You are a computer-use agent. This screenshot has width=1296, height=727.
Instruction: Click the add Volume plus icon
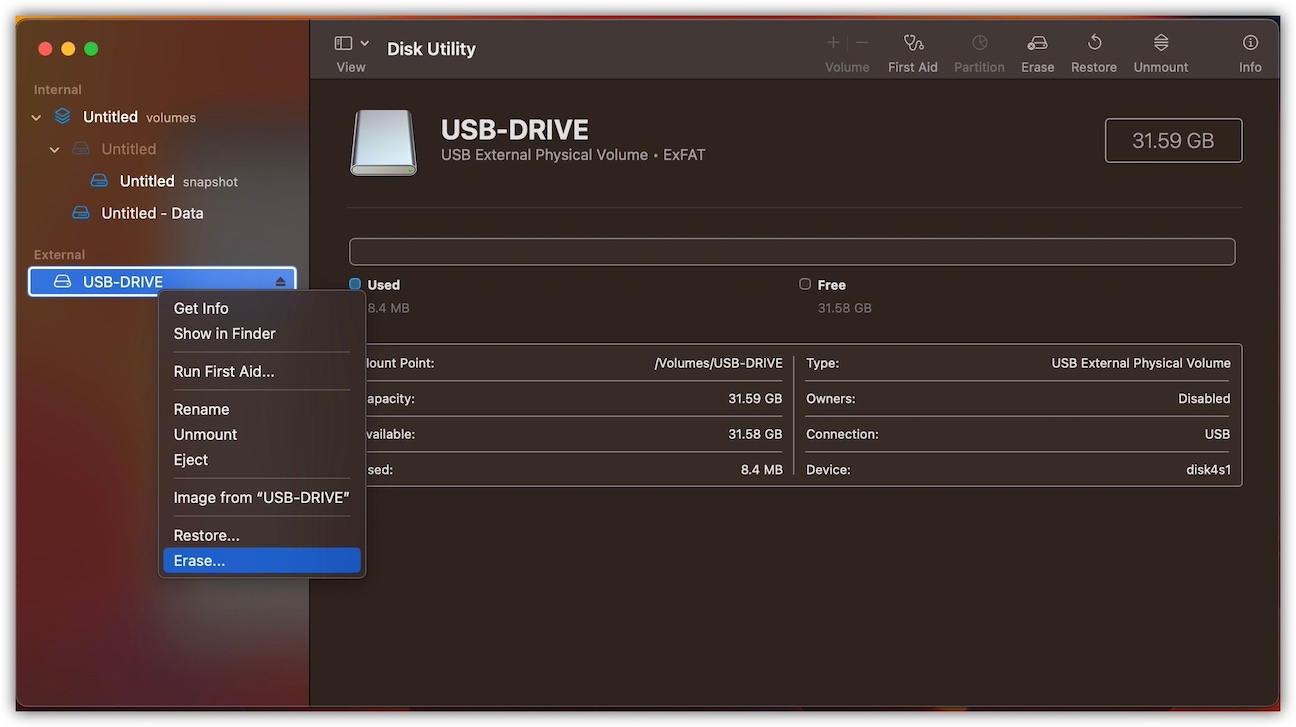point(833,43)
